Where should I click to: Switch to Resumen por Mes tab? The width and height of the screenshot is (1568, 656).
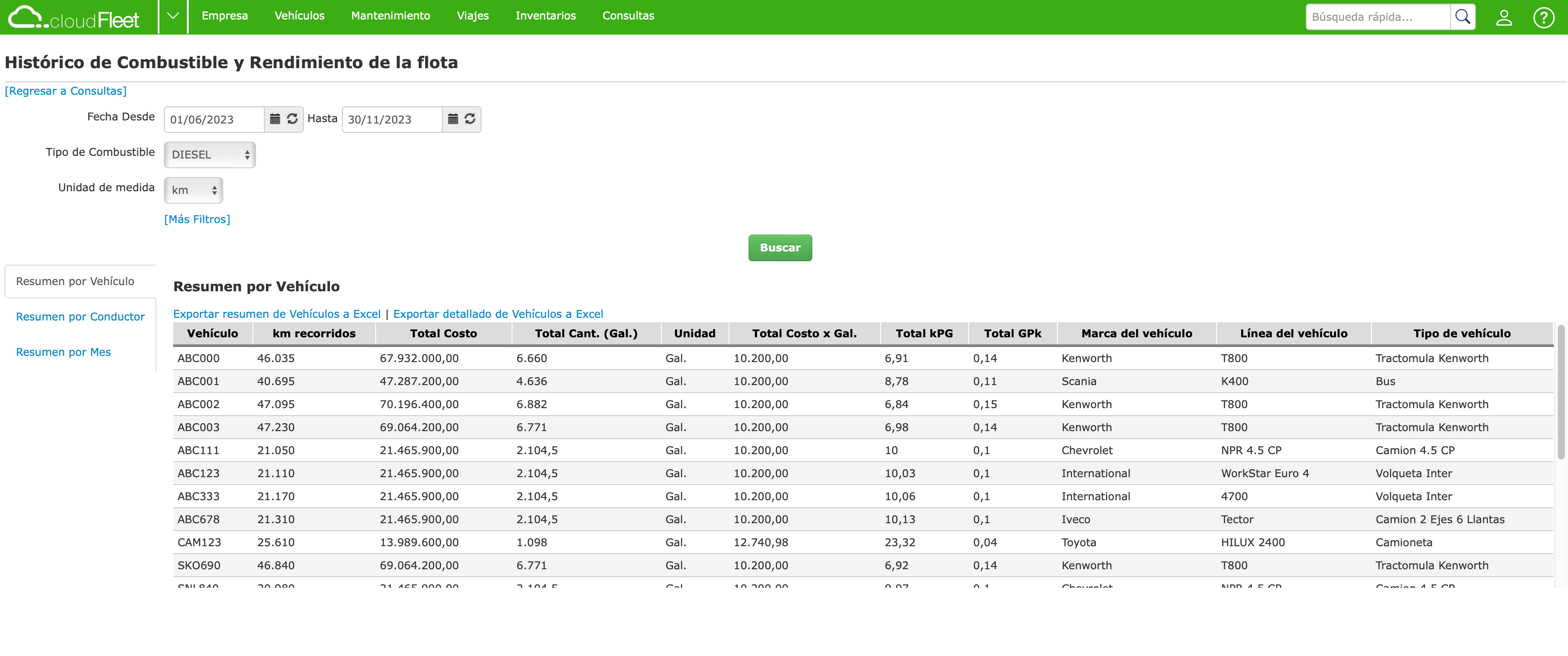pos(63,352)
